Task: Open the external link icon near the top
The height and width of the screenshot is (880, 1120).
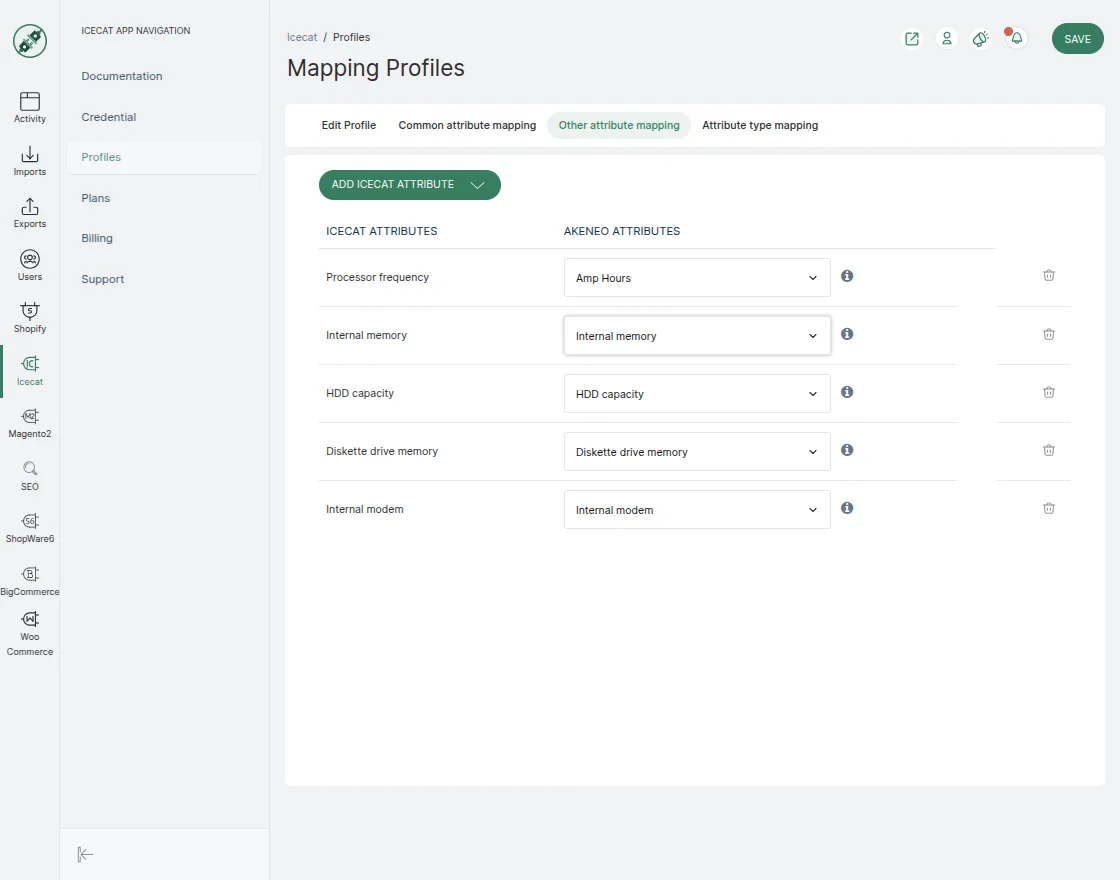Action: pos(911,38)
